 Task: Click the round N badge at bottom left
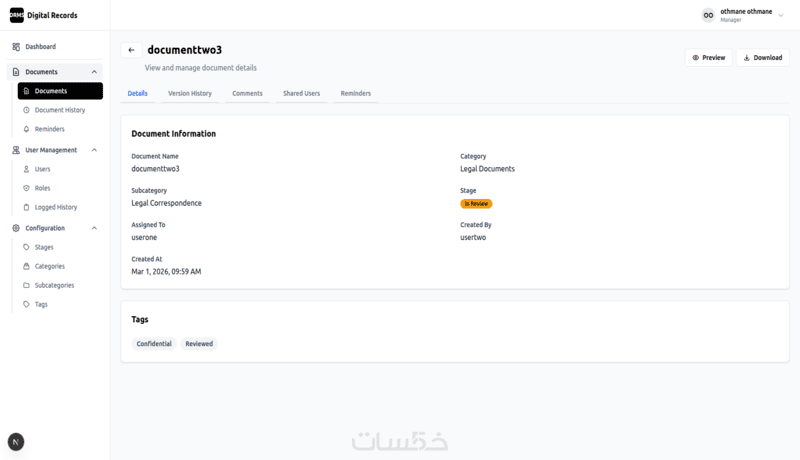click(16, 441)
